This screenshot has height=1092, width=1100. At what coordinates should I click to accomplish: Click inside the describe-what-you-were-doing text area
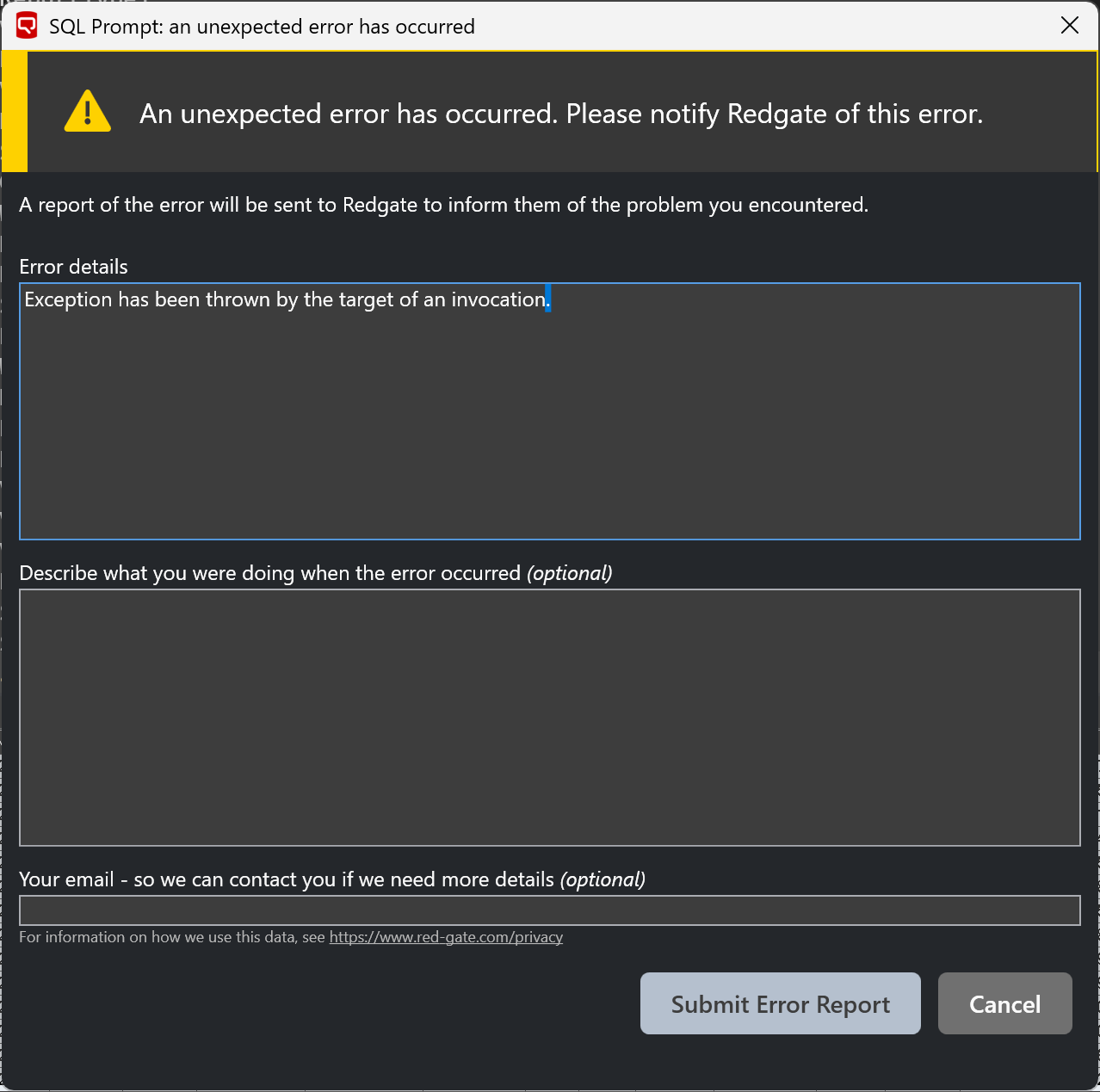click(550, 718)
